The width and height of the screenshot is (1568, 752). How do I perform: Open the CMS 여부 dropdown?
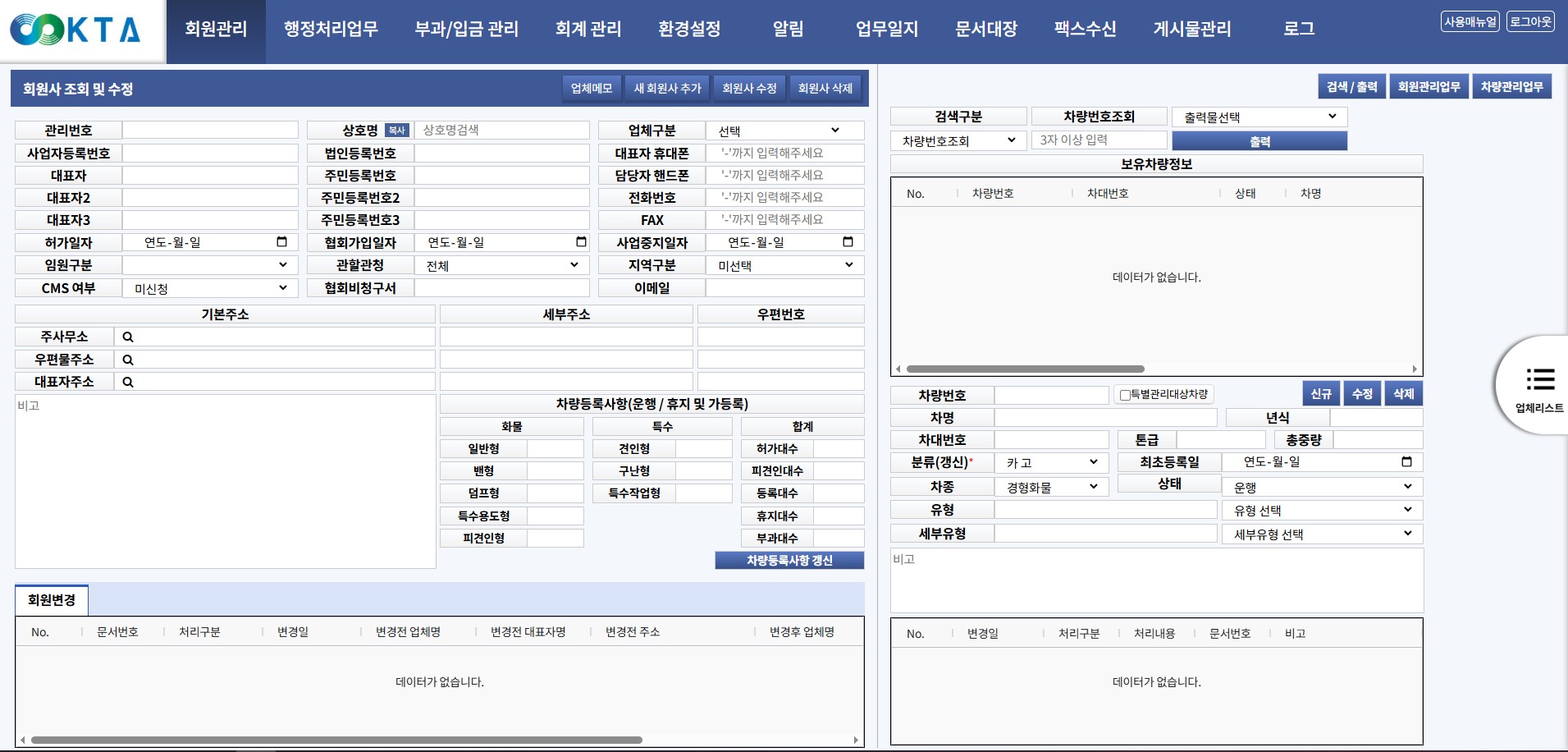pyautogui.click(x=210, y=288)
